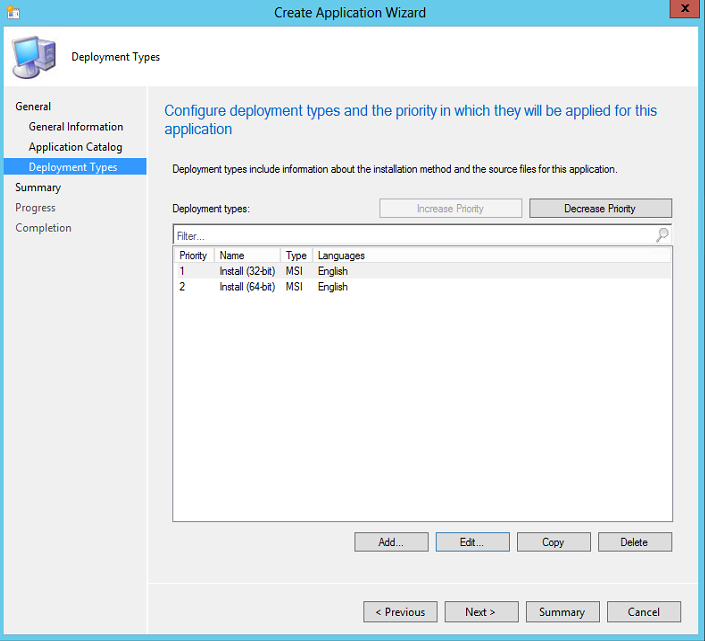Click priority 2 cell in the list
The height and width of the screenshot is (641, 705).
tap(182, 287)
